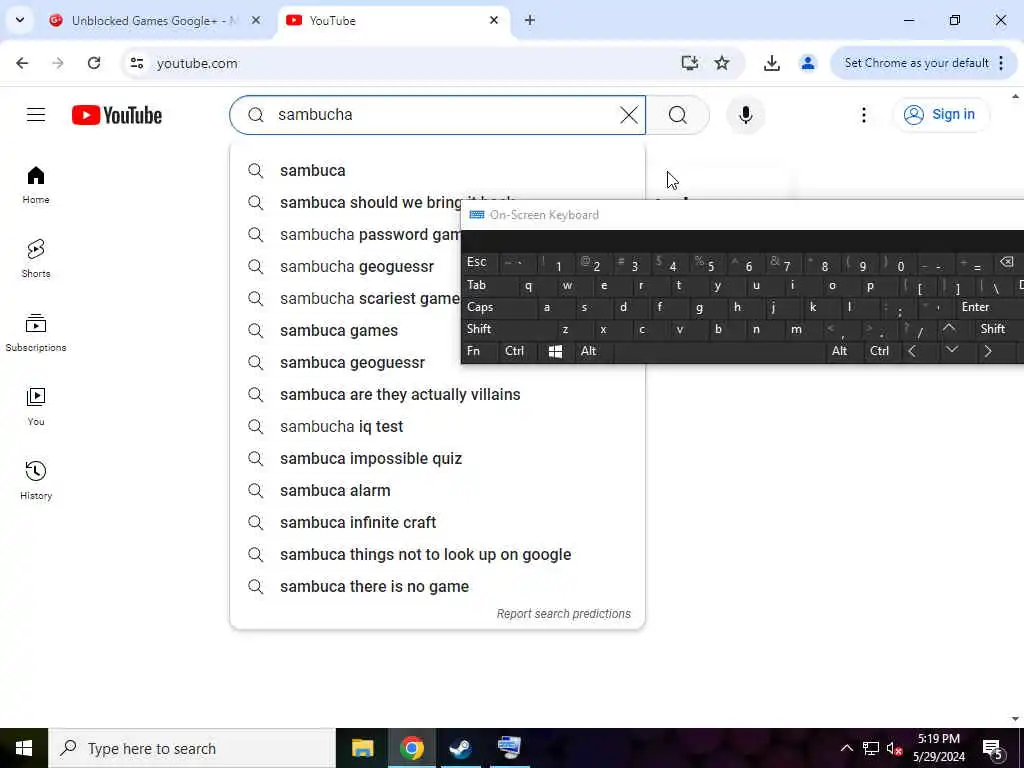1024x768 pixels.
Task: Open History in the sidebar
Action: pyautogui.click(x=36, y=481)
